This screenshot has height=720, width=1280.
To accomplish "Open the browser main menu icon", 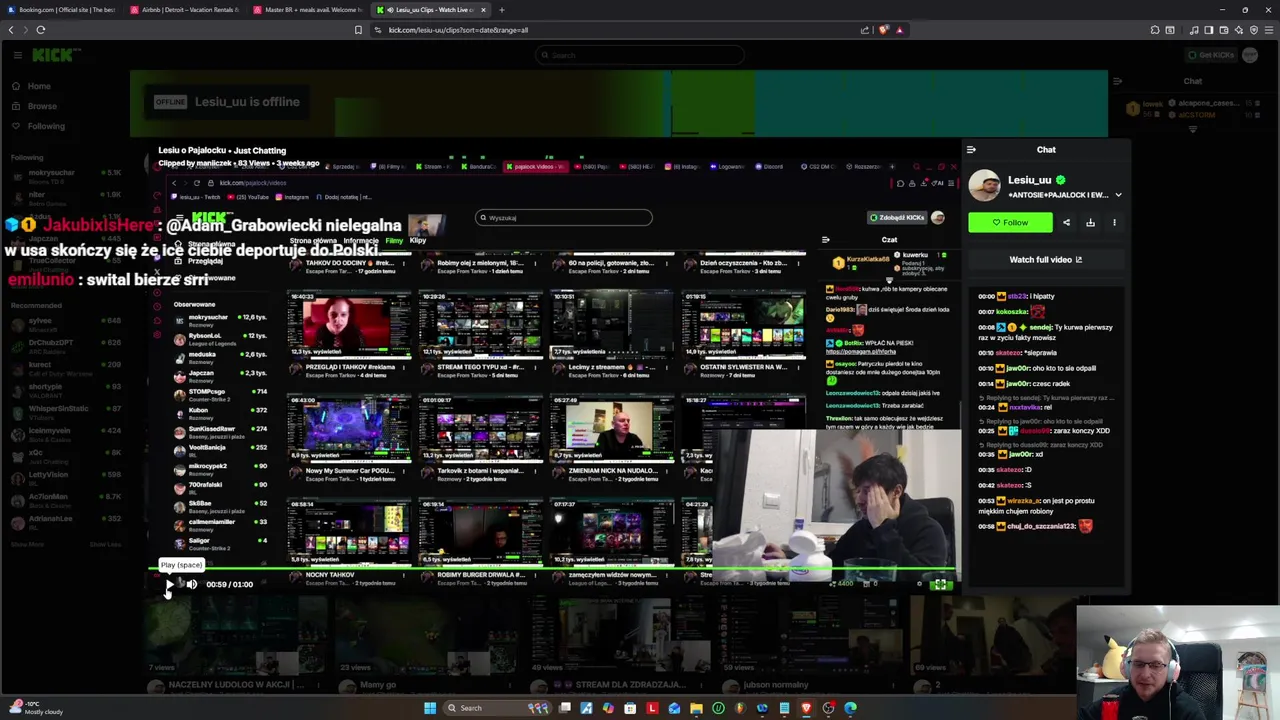I will pyautogui.click(x=1268, y=30).
